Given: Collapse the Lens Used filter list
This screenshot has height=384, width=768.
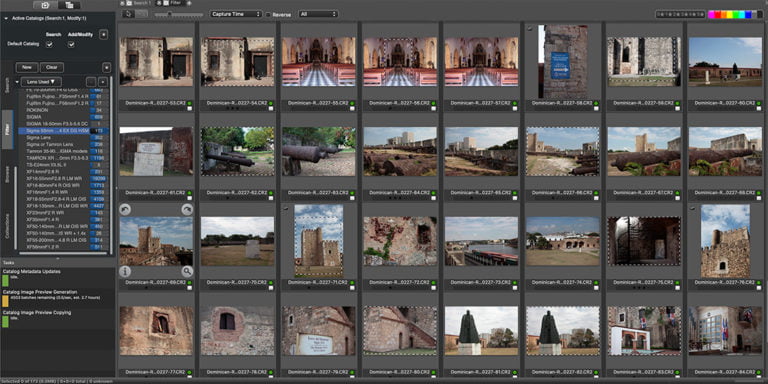Looking at the screenshot, I should pyautogui.click(x=17, y=82).
